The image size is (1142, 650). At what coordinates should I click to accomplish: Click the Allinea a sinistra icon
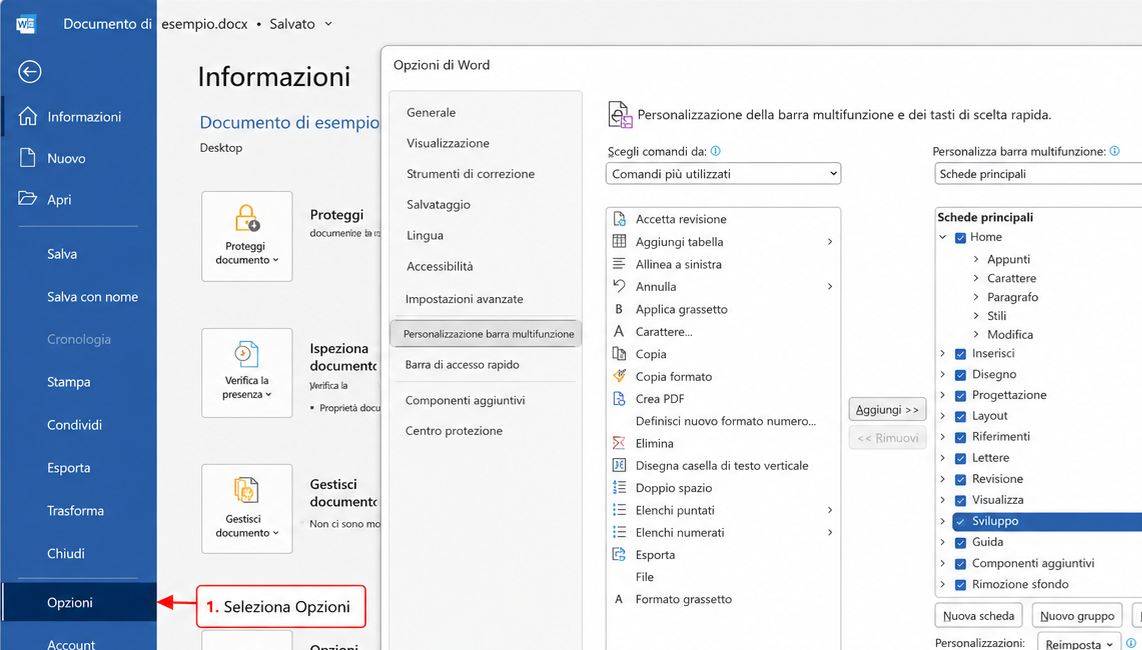[x=619, y=264]
